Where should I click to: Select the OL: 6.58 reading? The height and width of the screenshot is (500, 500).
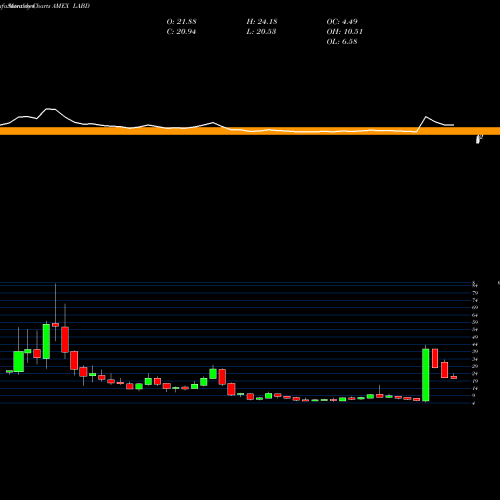click(342, 42)
